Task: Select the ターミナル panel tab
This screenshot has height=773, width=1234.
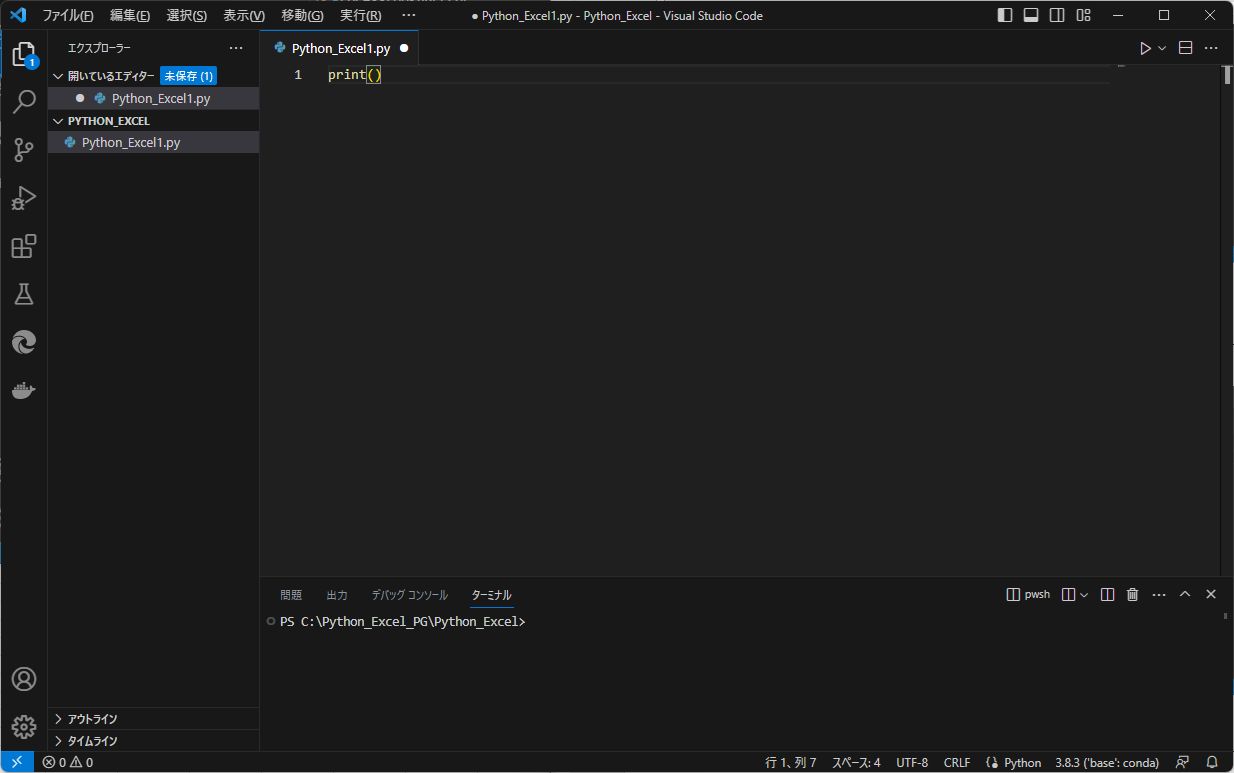Action: [491, 594]
